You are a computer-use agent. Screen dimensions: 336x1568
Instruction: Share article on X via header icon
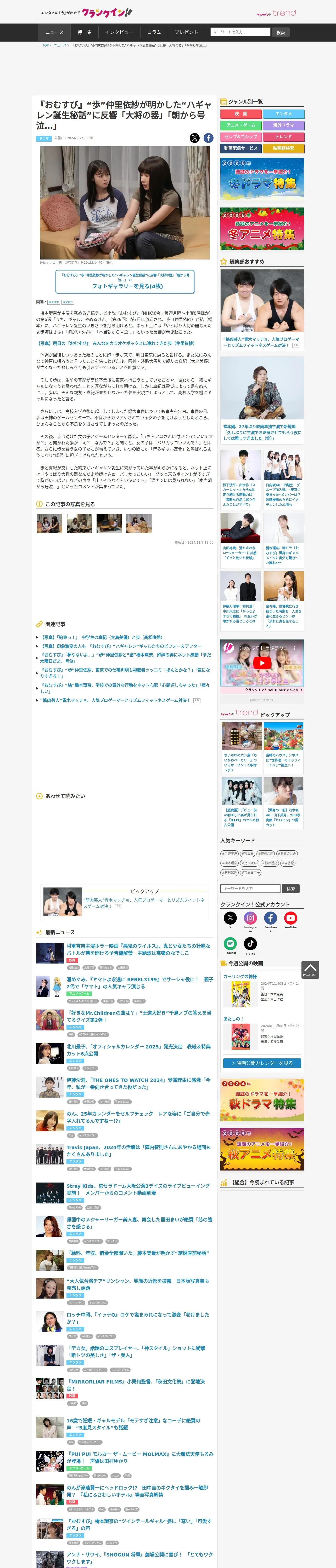click(x=194, y=138)
